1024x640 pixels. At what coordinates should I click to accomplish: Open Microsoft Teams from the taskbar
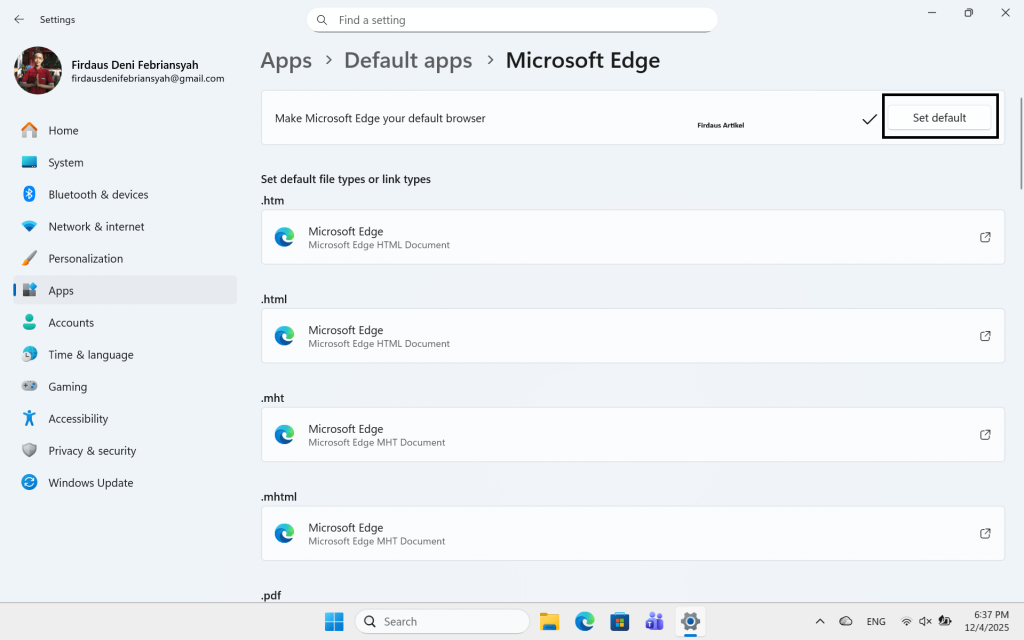pyautogui.click(x=654, y=621)
